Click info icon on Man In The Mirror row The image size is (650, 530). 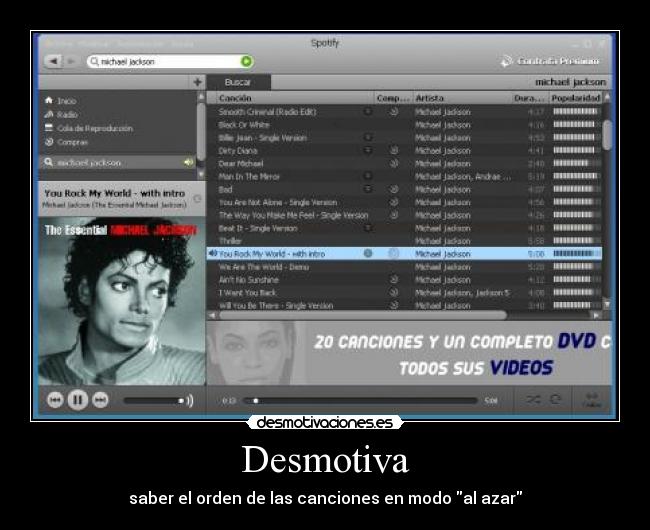point(368,176)
